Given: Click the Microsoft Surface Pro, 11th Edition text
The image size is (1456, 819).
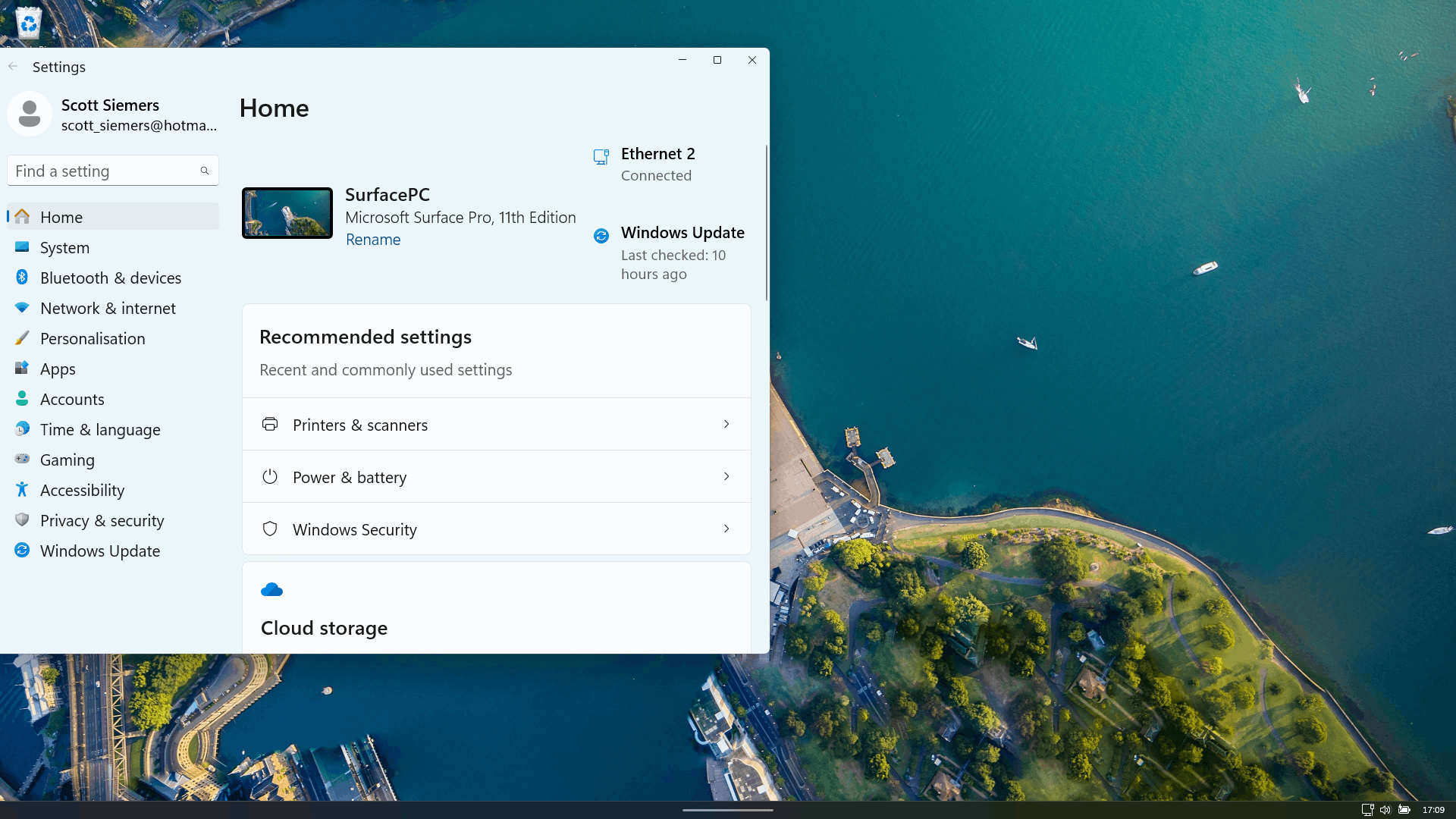Looking at the screenshot, I should pyautogui.click(x=460, y=218).
